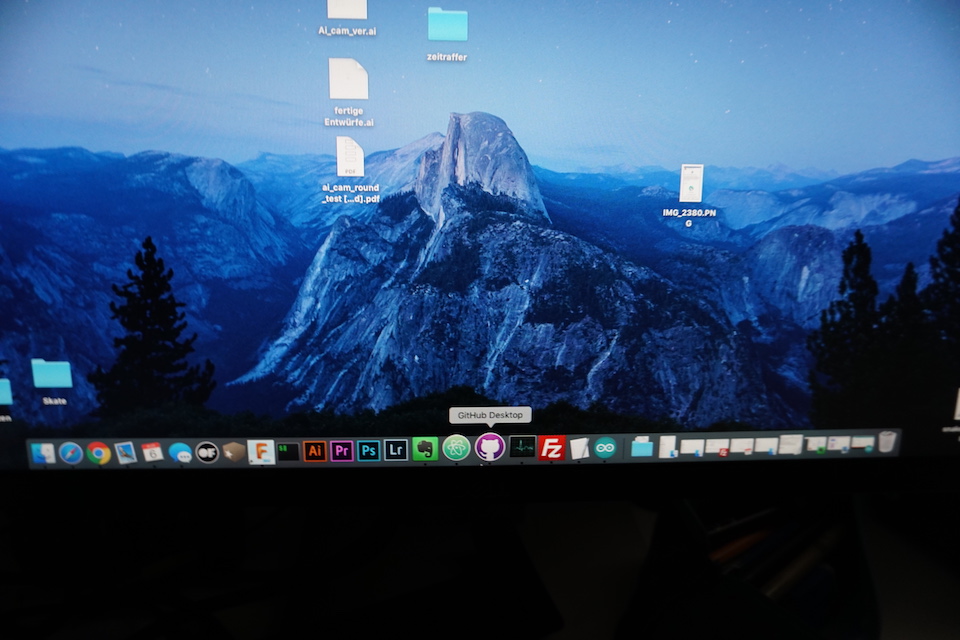Open Adobe Premiere Pro in the dock
The width and height of the screenshot is (960, 640).
pos(342,451)
